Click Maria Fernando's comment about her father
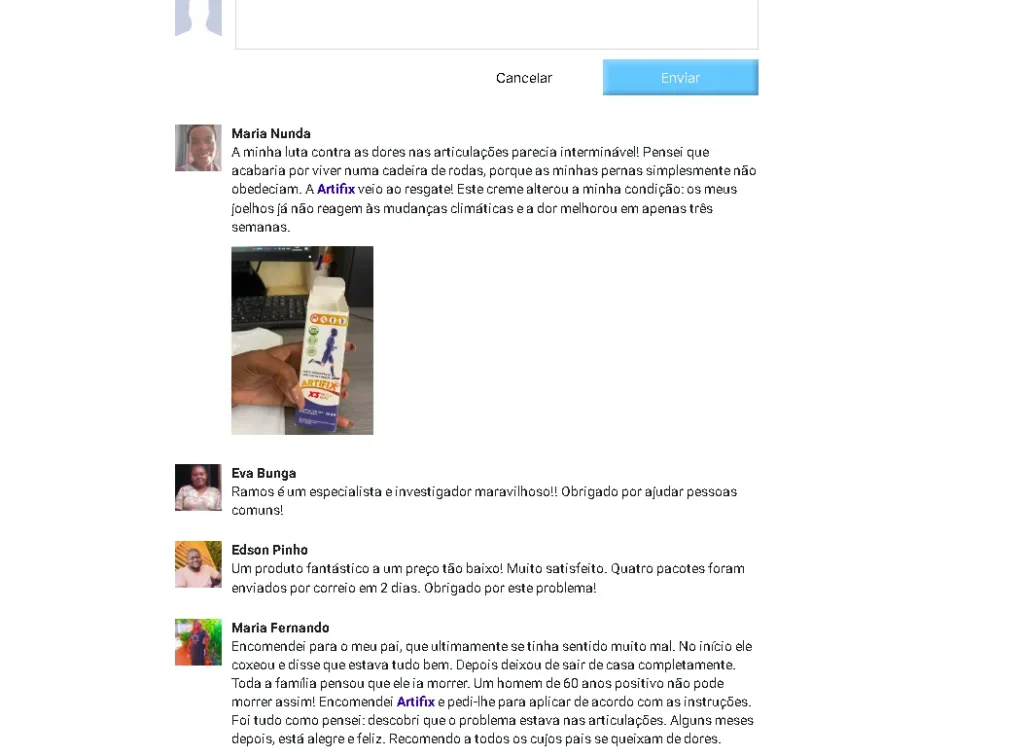 (492, 692)
